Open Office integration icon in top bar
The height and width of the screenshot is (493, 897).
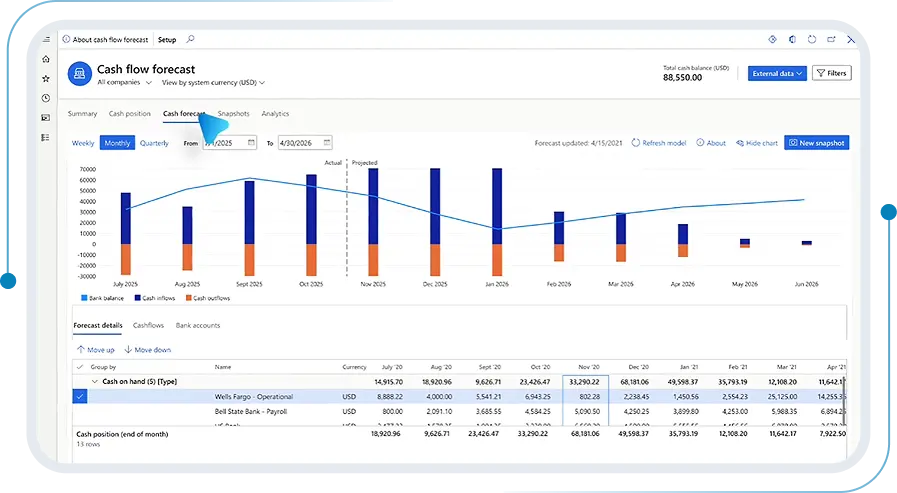[792, 39]
